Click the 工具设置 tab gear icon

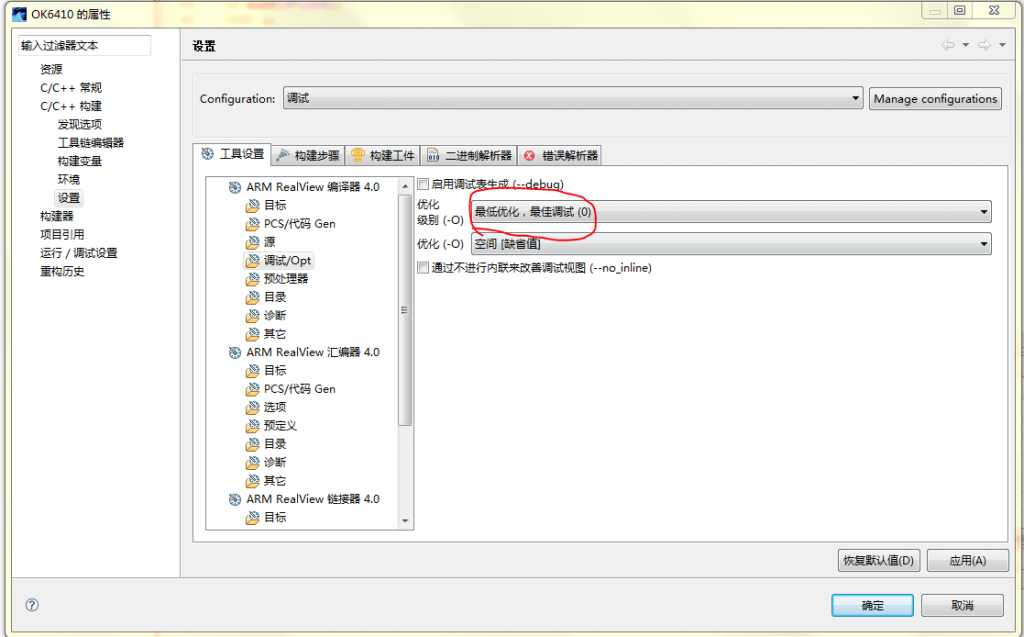pos(208,154)
